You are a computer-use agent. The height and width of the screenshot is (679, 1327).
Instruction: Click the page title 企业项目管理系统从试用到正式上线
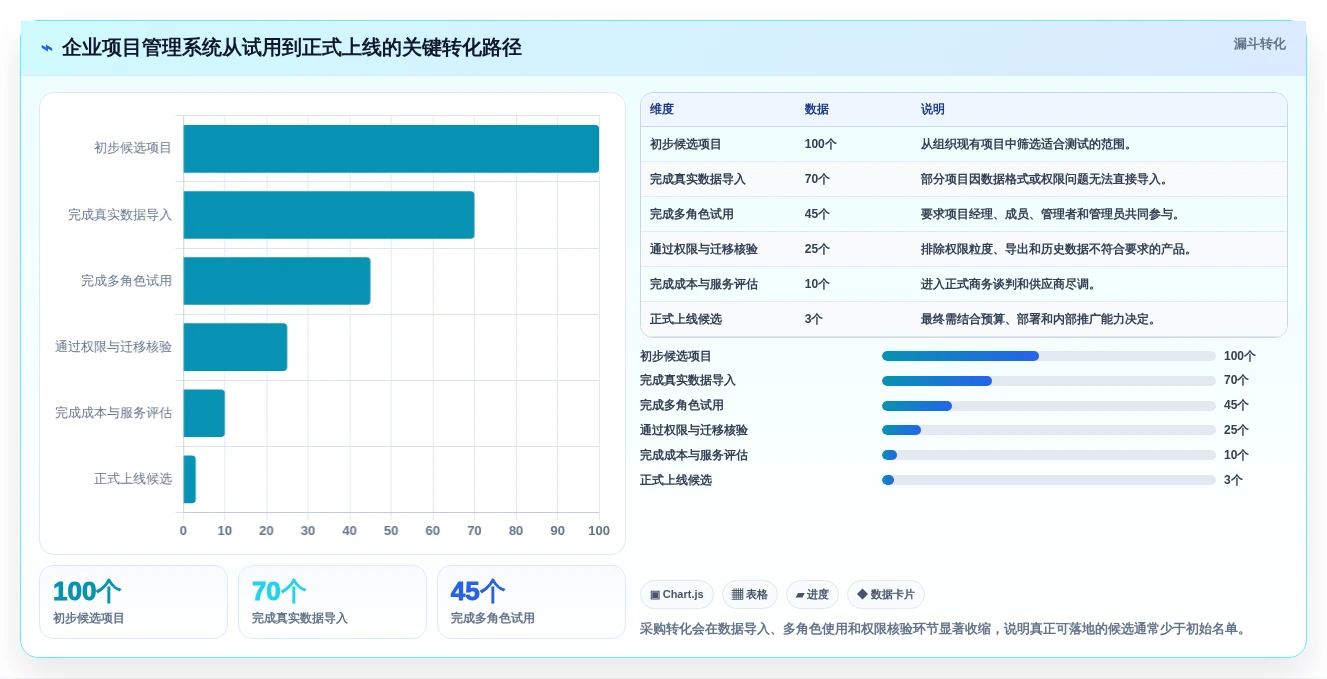pos(292,47)
